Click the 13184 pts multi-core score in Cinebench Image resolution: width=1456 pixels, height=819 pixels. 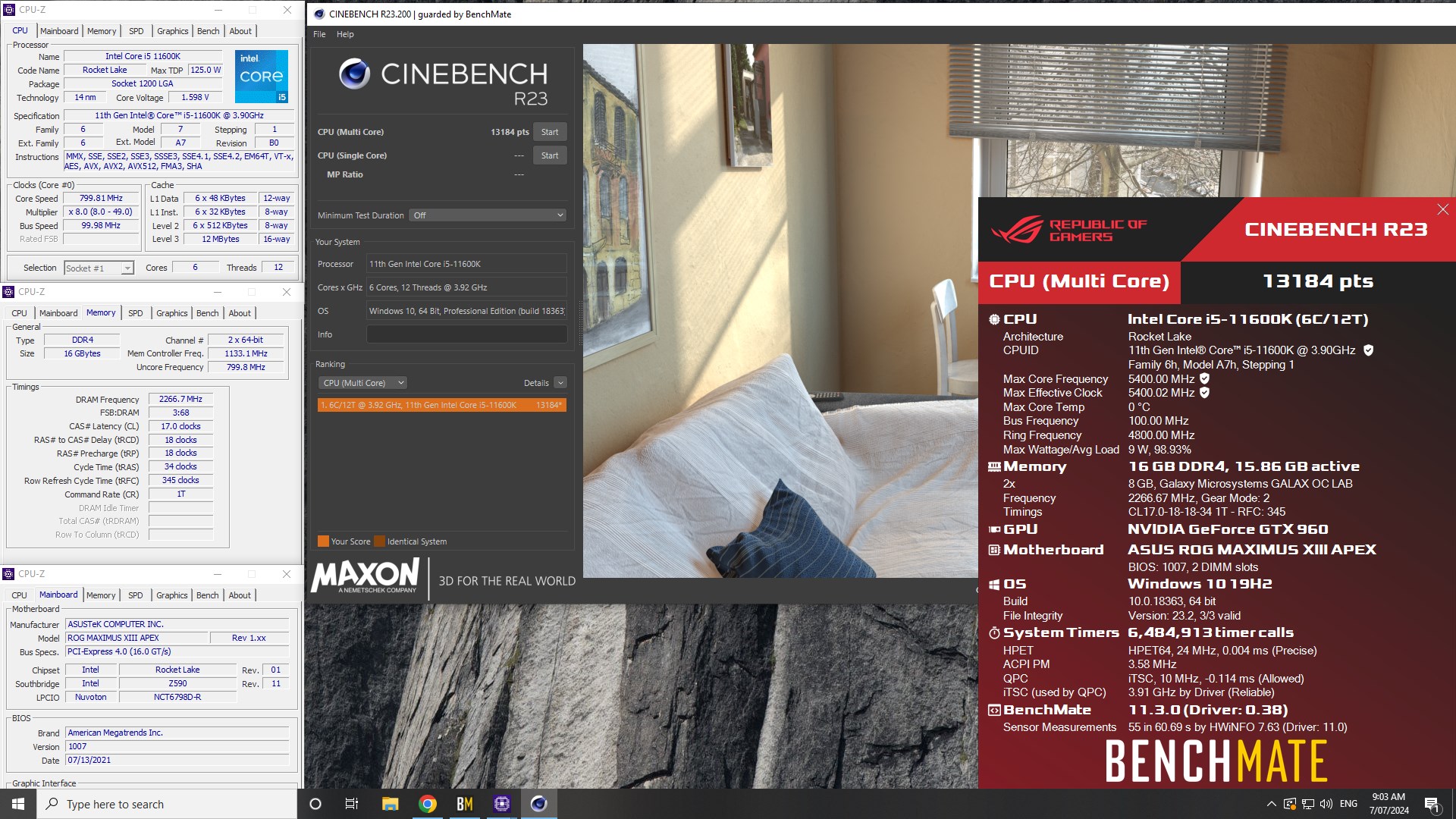click(510, 132)
